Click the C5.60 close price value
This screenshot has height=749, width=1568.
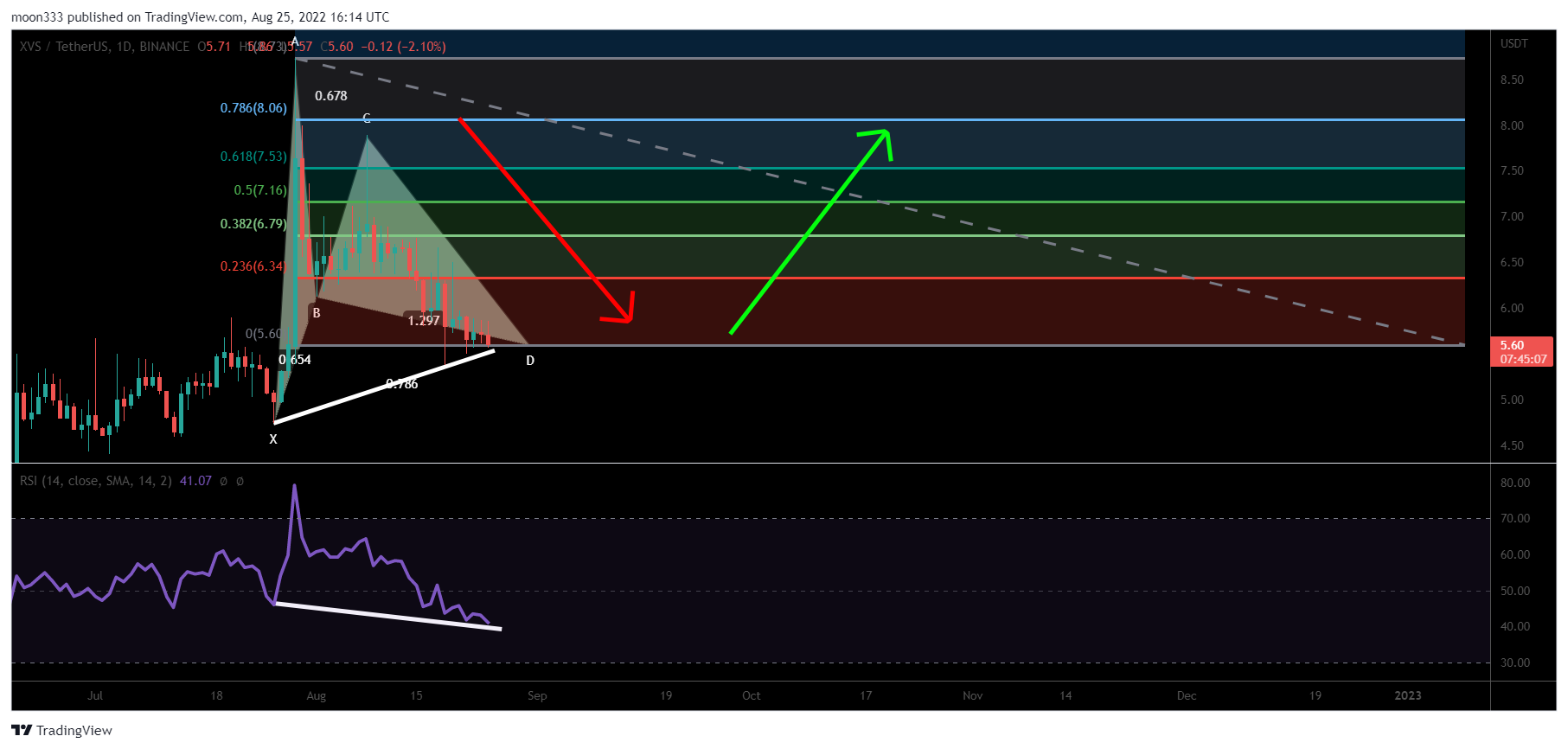coord(336,47)
